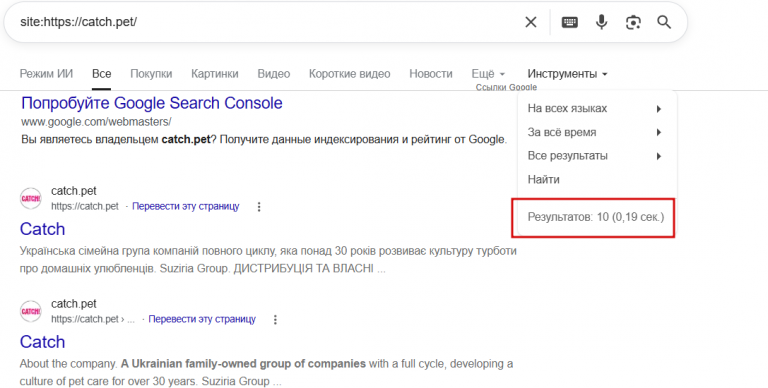Switch to Режим ИИ tab

coord(46,74)
